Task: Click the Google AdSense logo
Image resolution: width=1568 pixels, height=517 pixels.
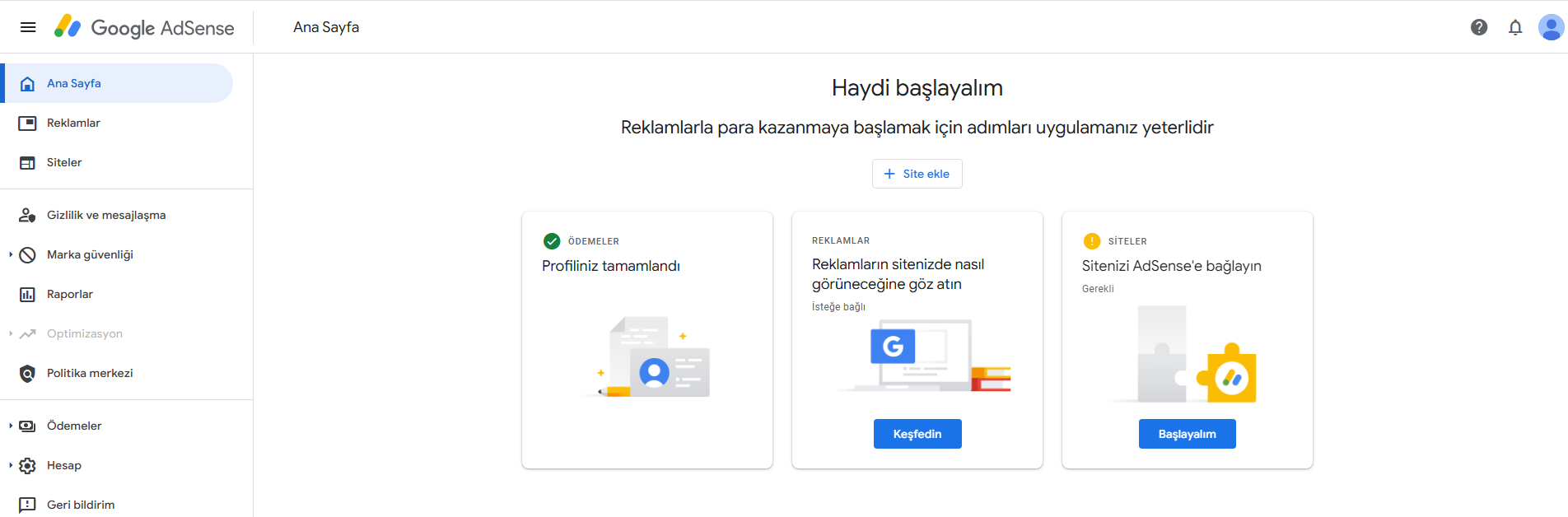Action: [x=144, y=27]
